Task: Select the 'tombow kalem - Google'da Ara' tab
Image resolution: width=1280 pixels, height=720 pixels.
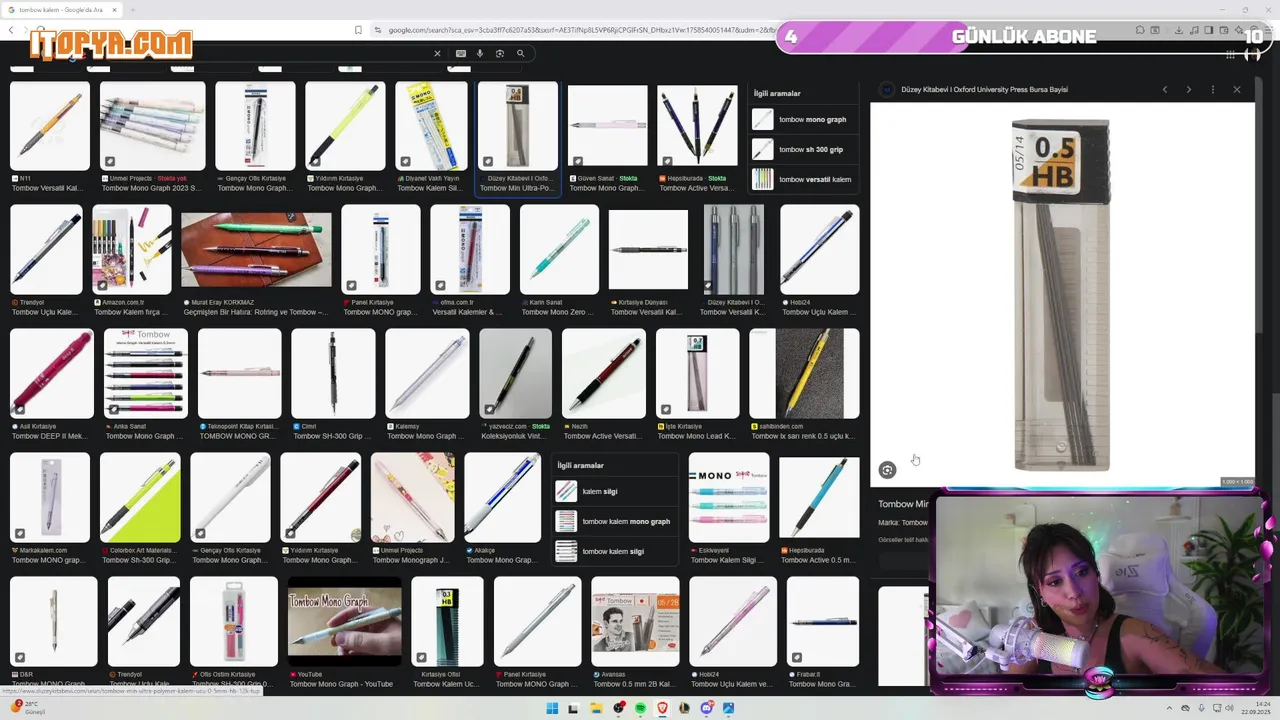Action: point(62,10)
